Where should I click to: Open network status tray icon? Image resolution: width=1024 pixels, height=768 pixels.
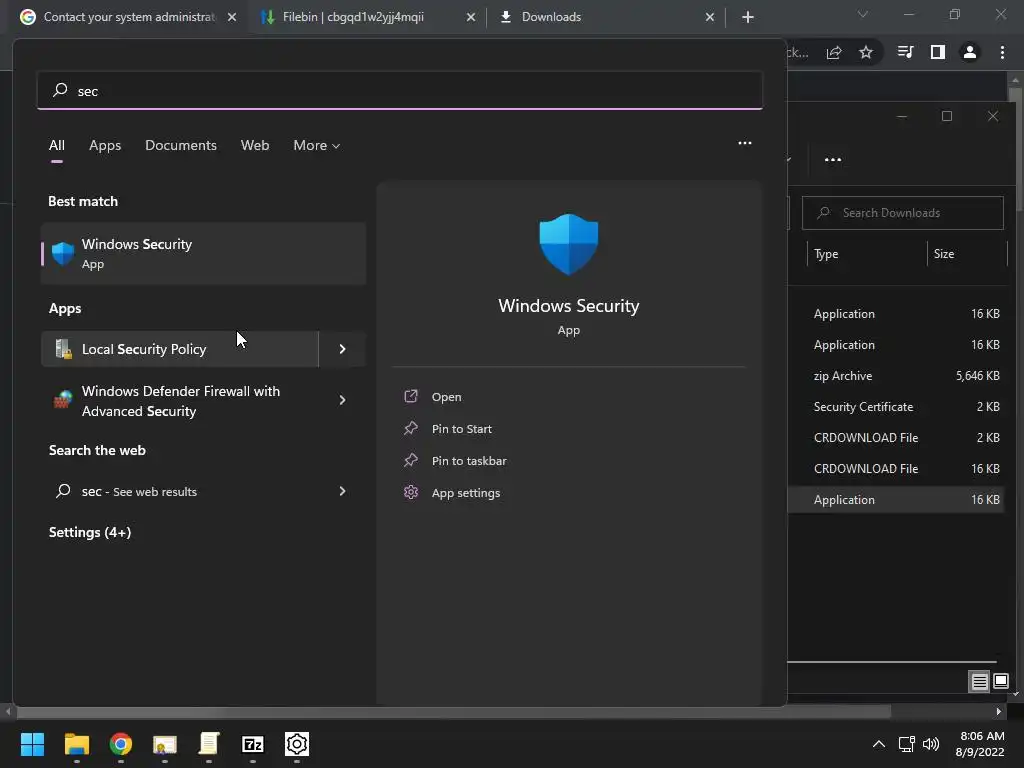point(906,744)
